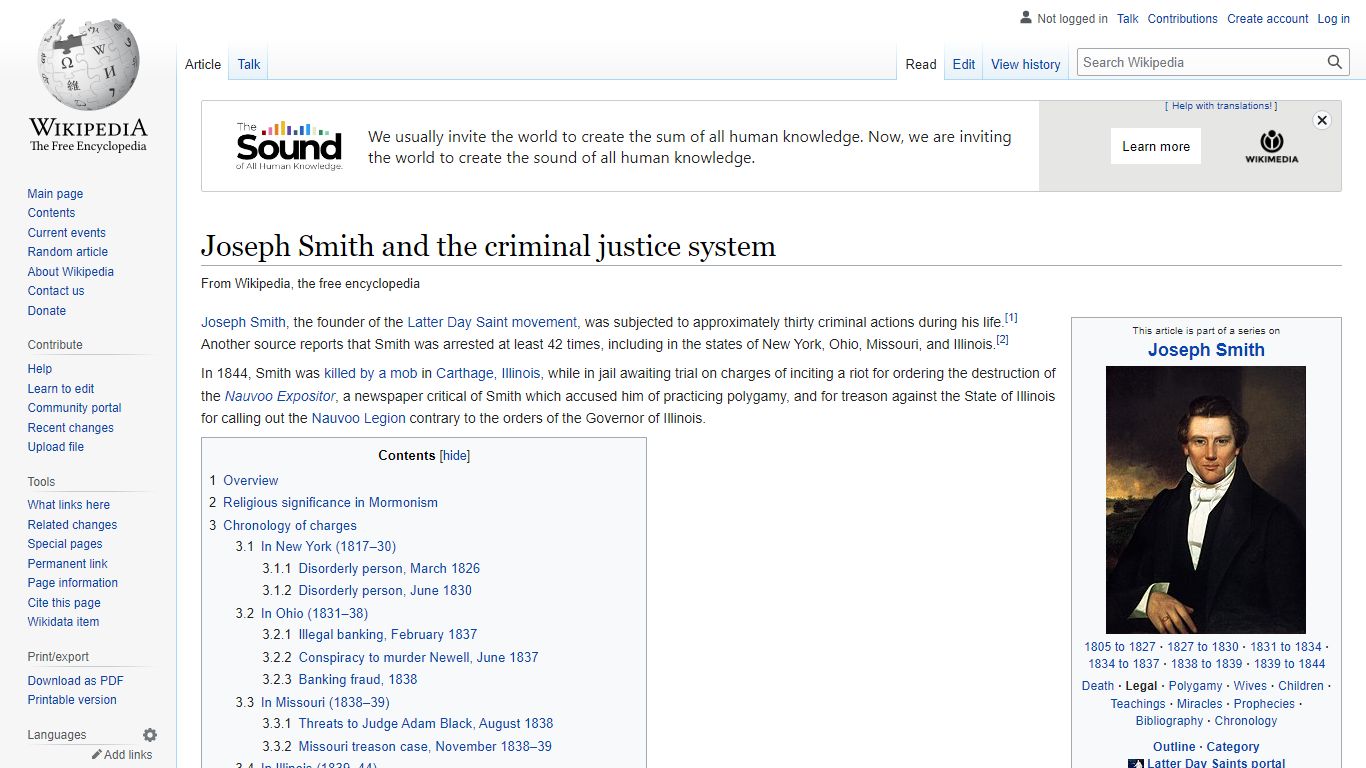
Task: Click Download as PDF
Action: click(x=75, y=681)
